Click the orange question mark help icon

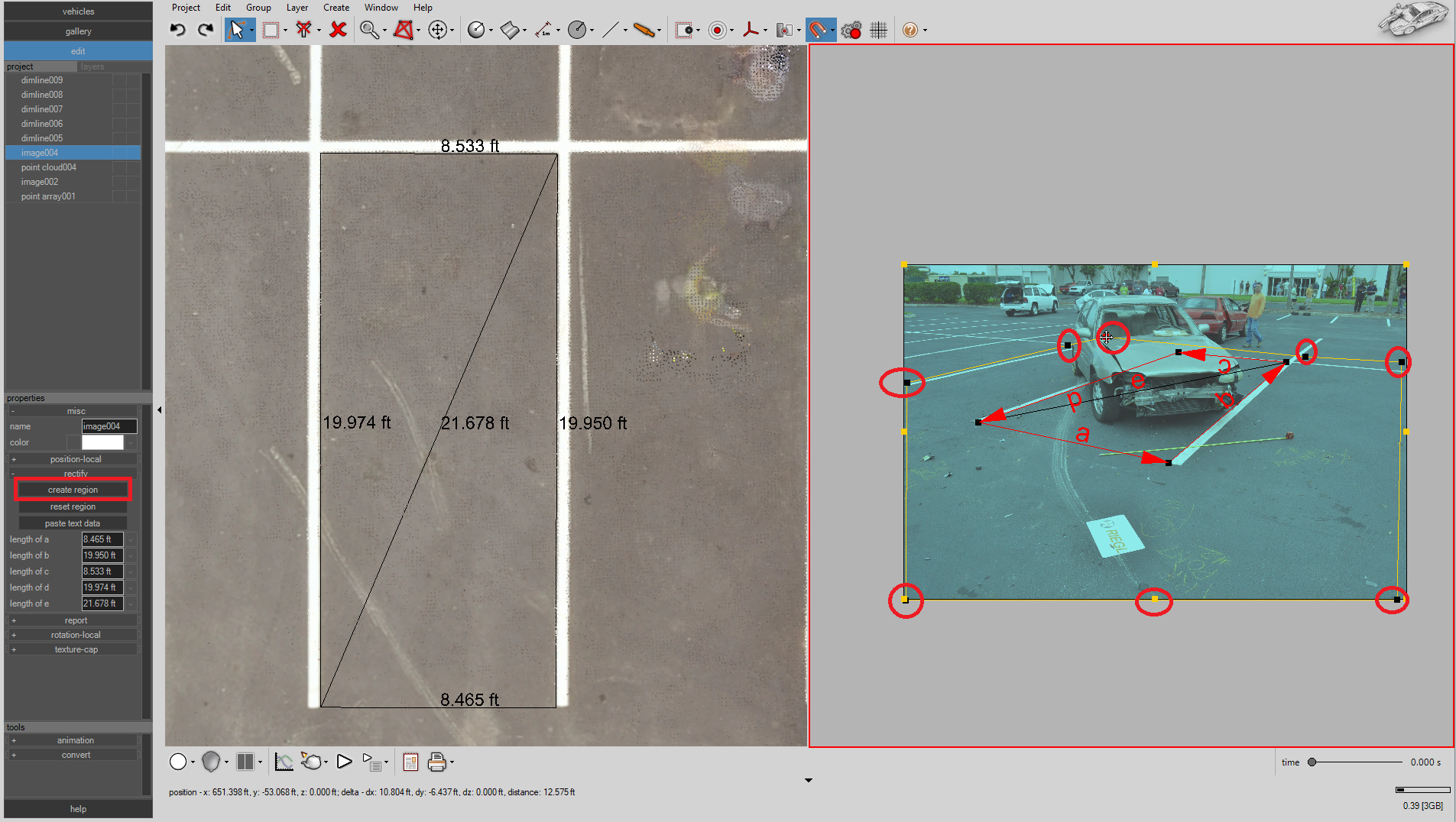pyautogui.click(x=910, y=30)
